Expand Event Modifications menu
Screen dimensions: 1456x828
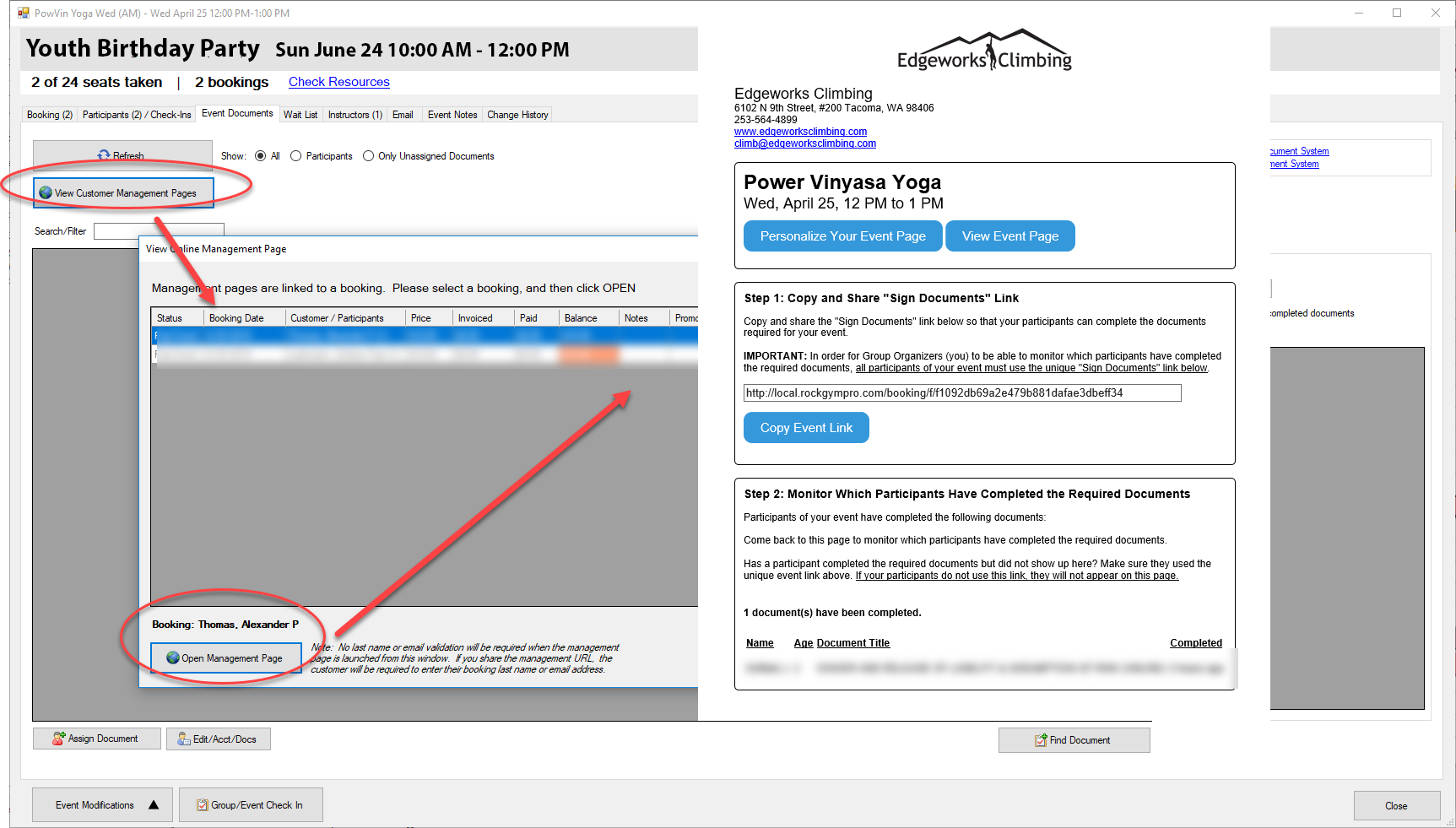click(x=102, y=805)
